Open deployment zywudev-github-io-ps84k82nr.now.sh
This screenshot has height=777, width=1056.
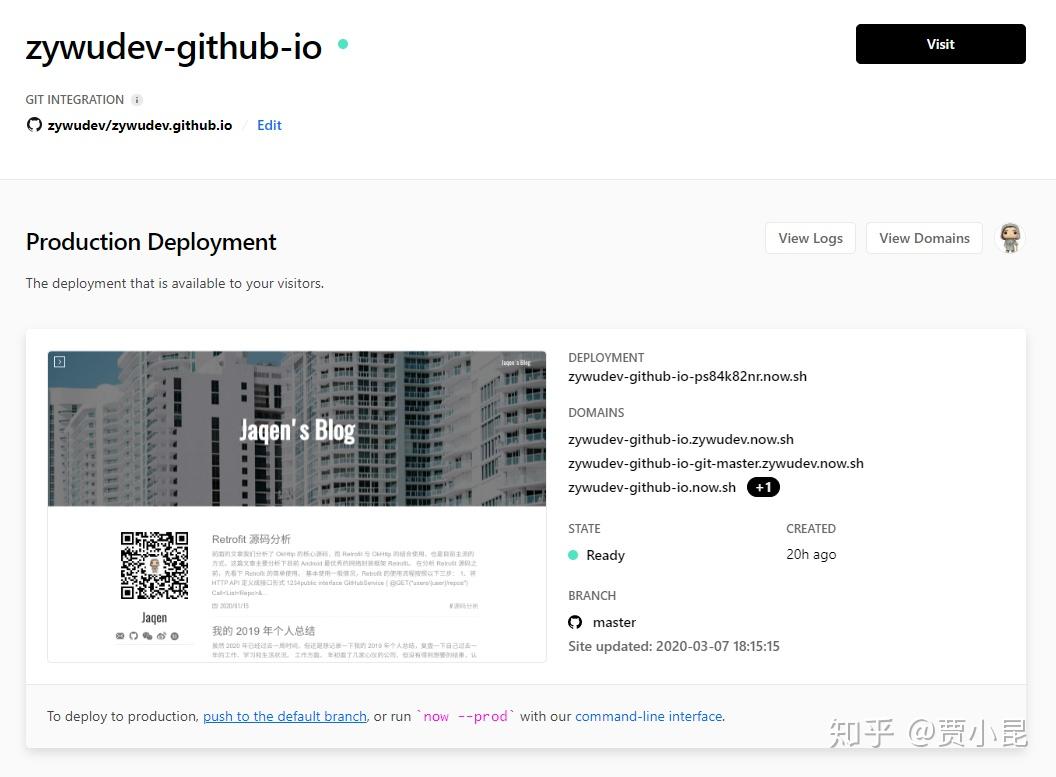[x=687, y=376]
